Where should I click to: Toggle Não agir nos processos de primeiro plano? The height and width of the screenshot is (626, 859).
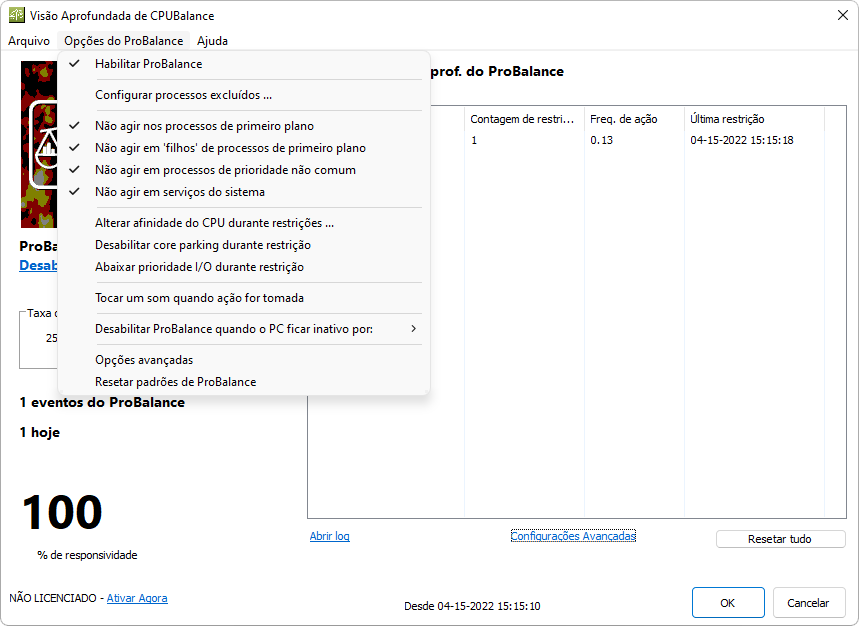coord(204,126)
